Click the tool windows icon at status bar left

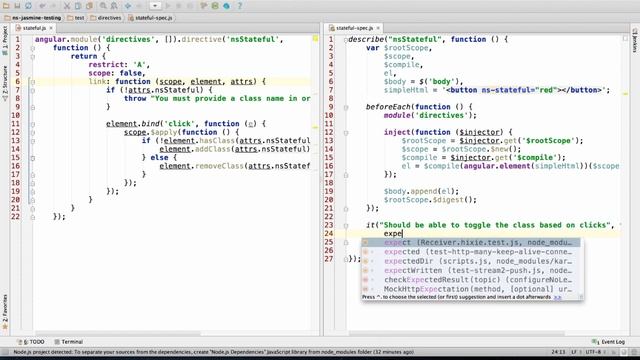point(5,352)
